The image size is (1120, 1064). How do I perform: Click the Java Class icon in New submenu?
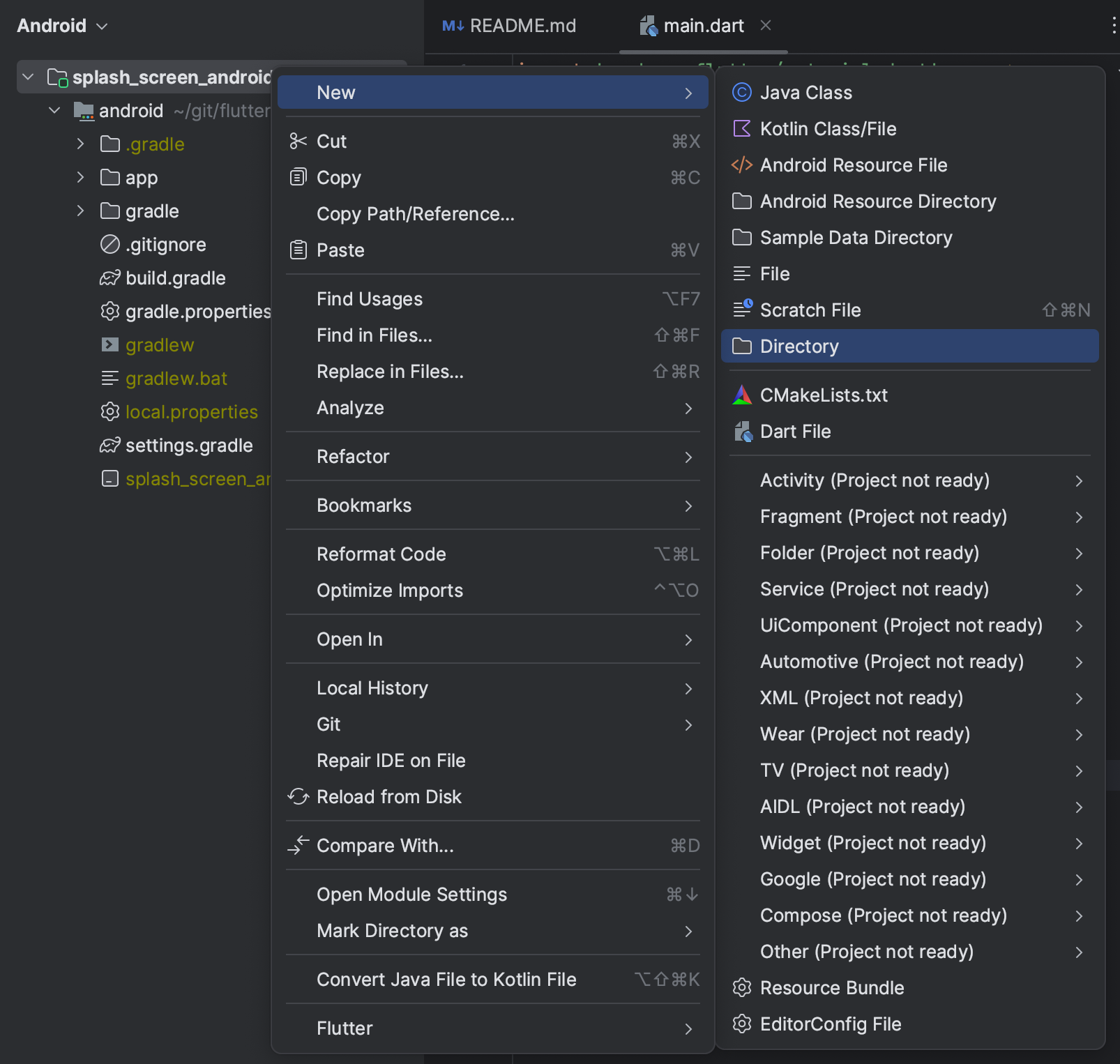[x=742, y=93]
